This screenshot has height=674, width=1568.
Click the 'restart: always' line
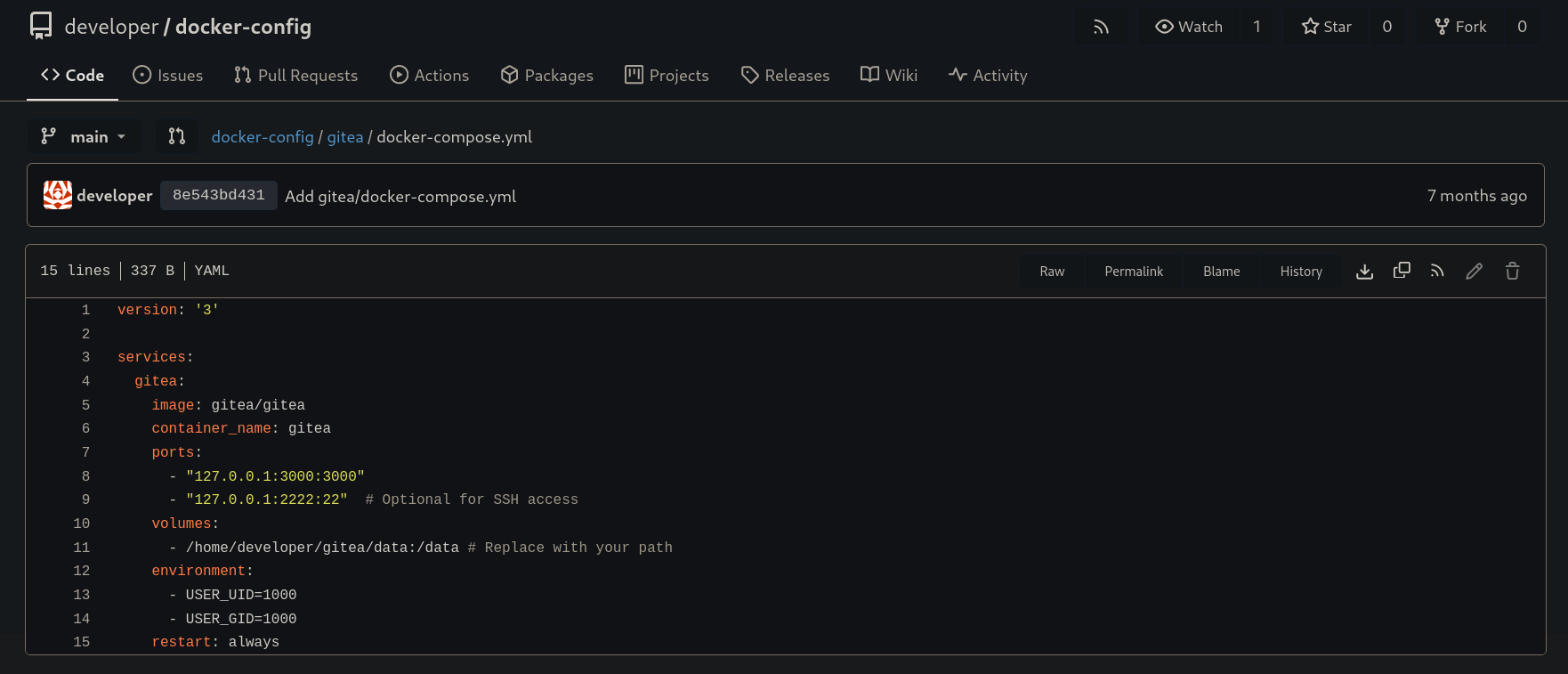tap(215, 642)
